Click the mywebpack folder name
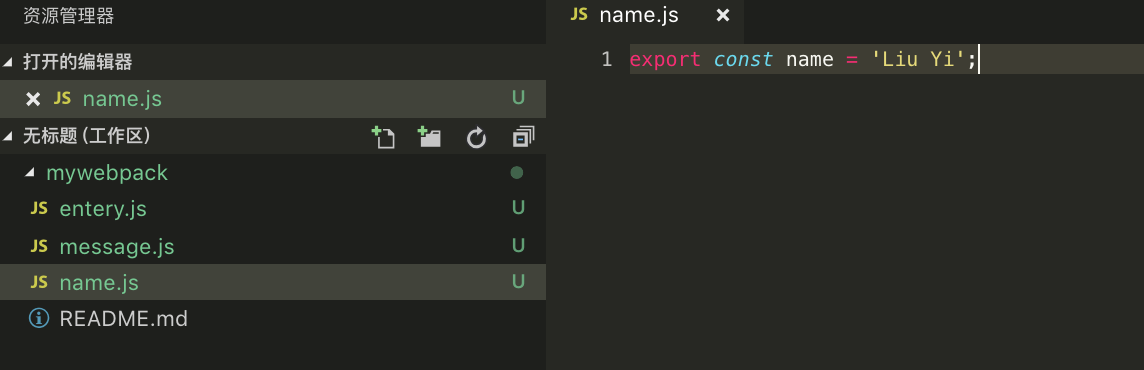This screenshot has height=370, width=1144. tap(107, 173)
